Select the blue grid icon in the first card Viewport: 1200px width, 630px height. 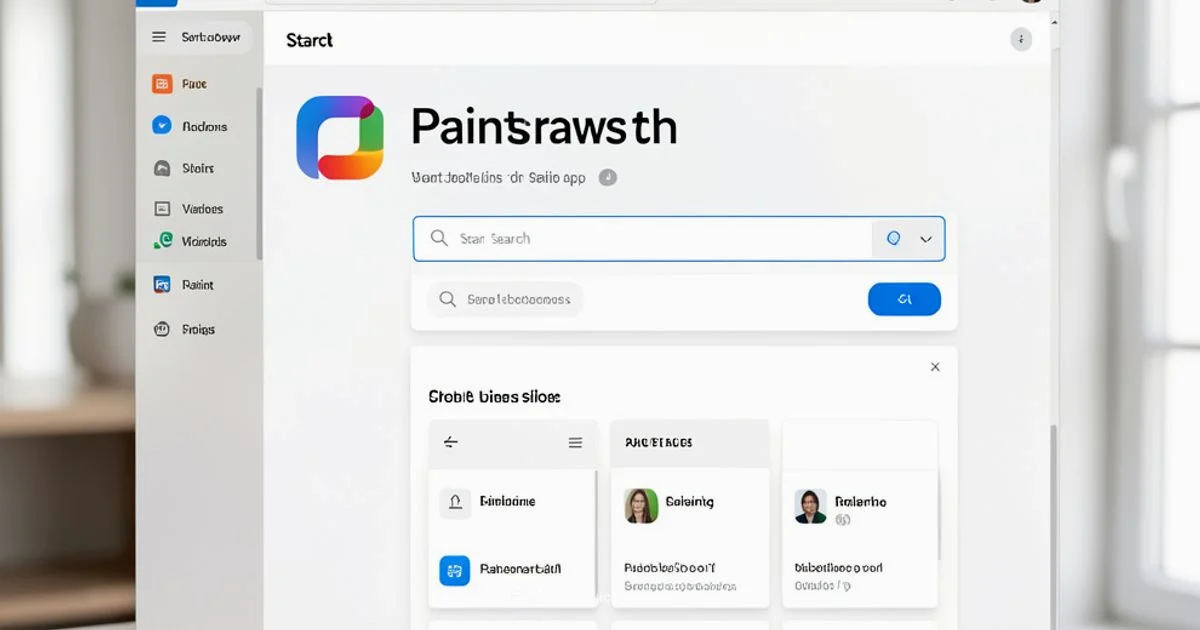(455, 570)
